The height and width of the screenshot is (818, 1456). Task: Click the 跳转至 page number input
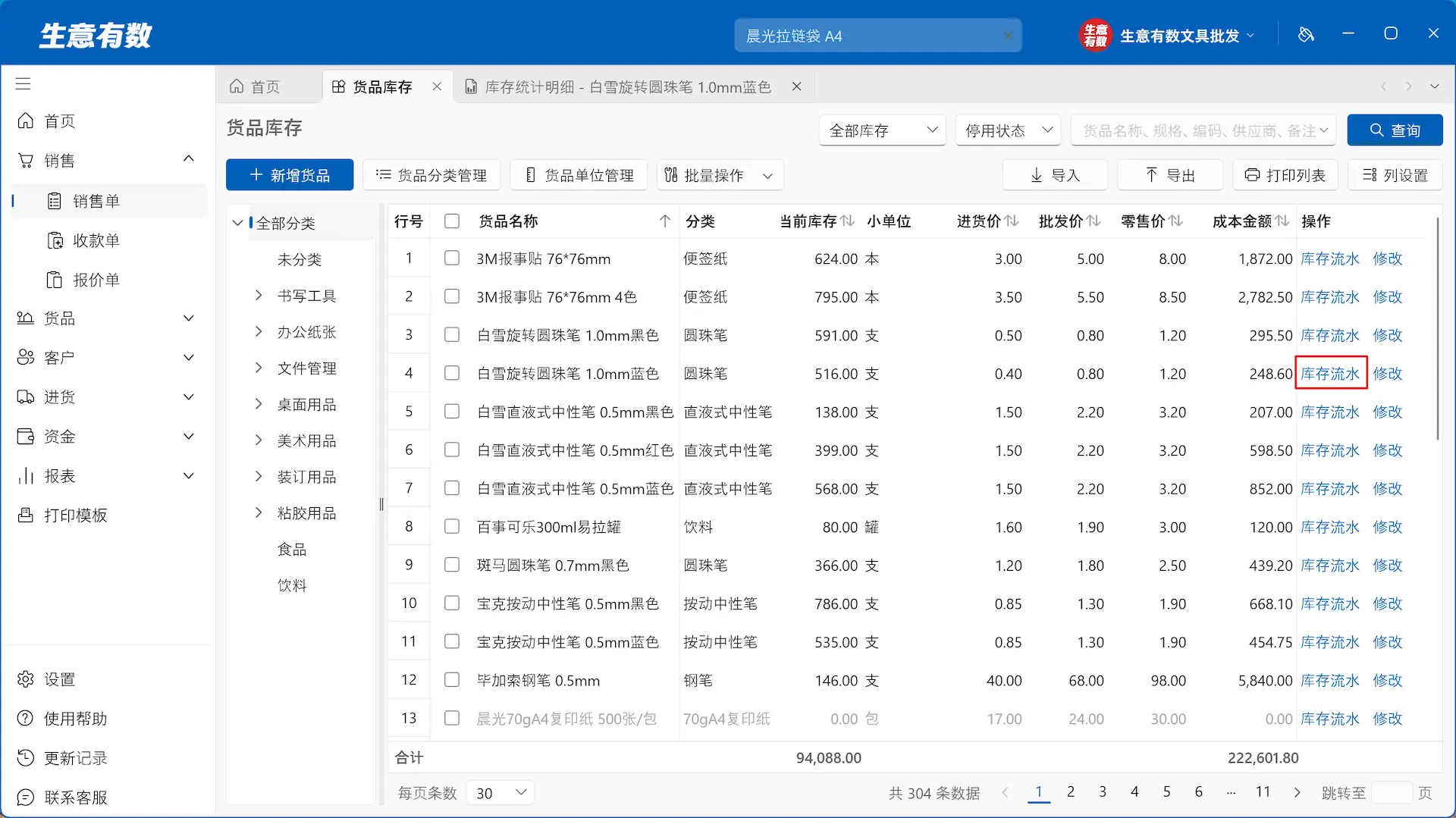pyautogui.click(x=1392, y=793)
